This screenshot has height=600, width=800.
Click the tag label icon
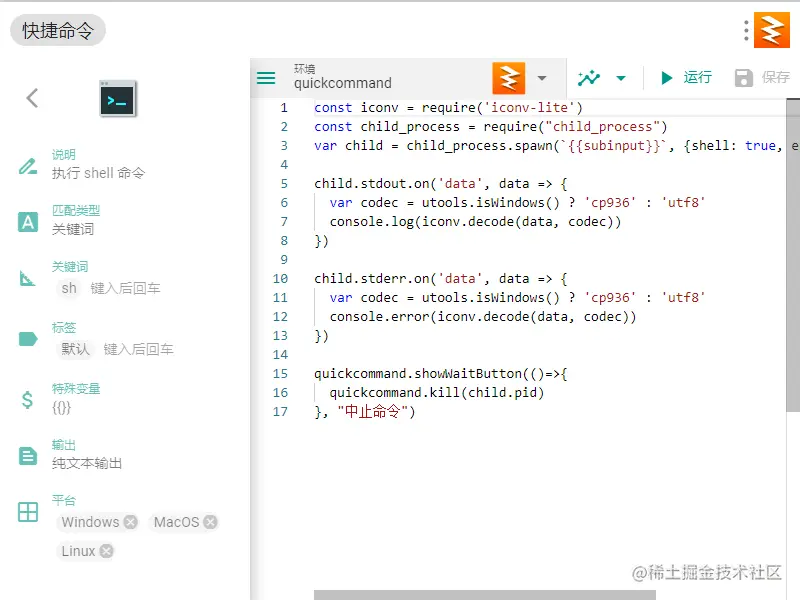click(x=28, y=339)
